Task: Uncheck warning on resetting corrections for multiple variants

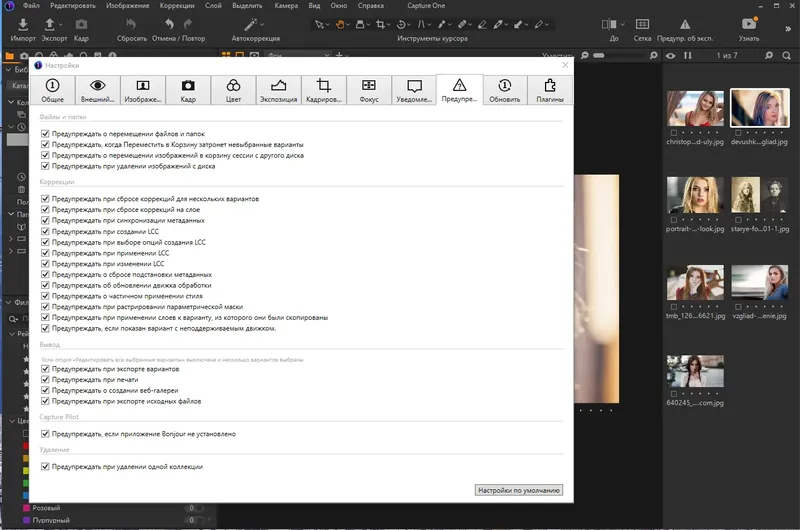Action: coord(45,198)
